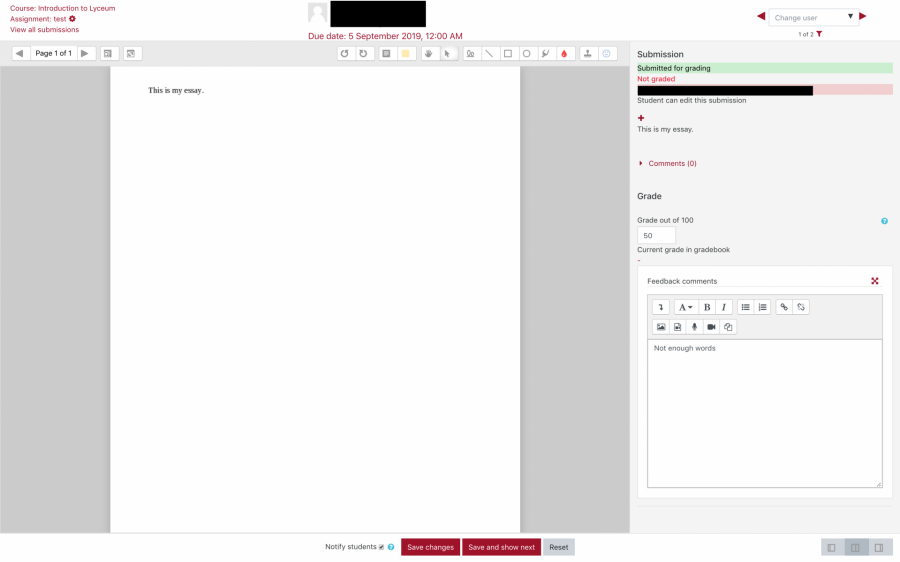Uncheck the Notify students checkbox

click(381, 547)
